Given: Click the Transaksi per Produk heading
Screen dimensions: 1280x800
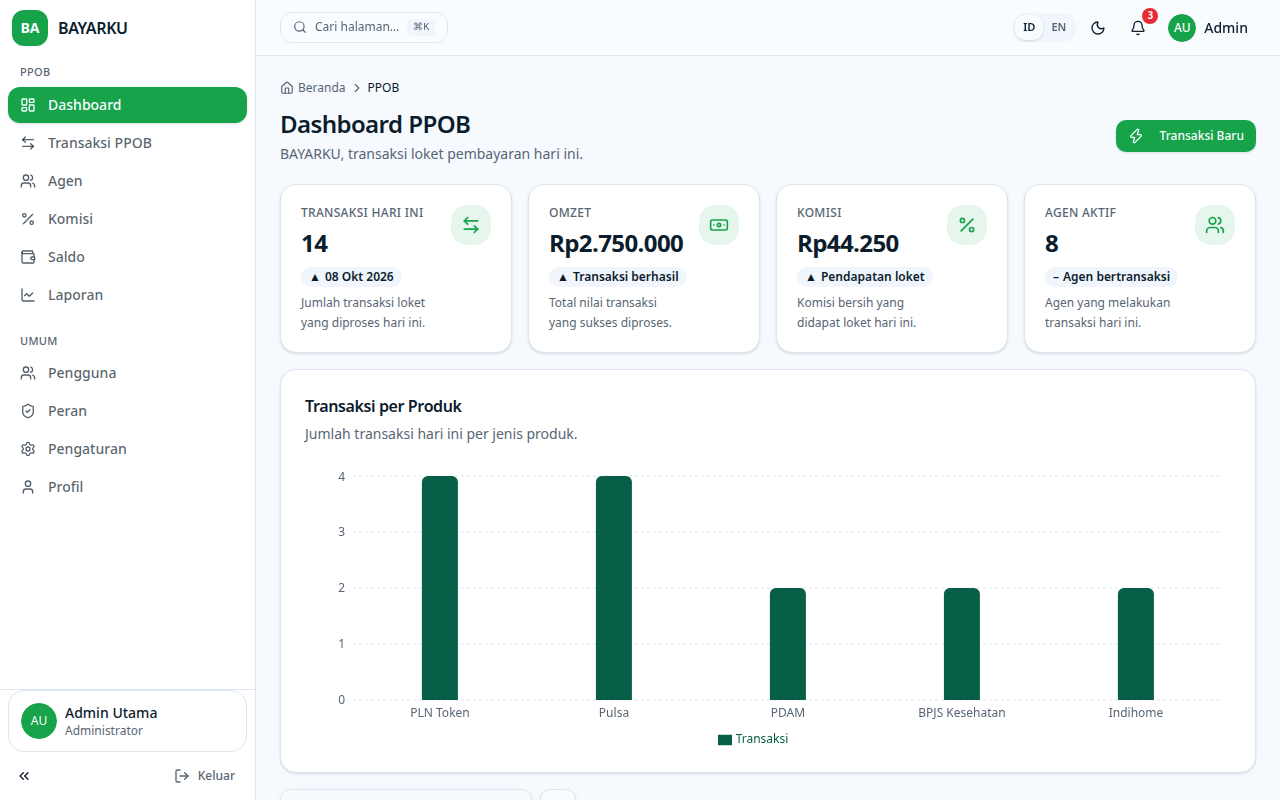Looking at the screenshot, I should pyautogui.click(x=383, y=406).
